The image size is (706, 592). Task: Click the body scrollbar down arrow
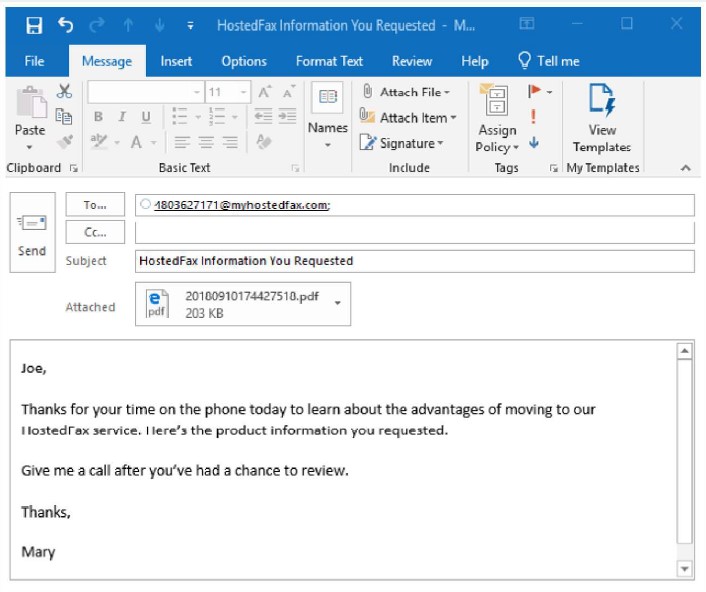pos(684,569)
